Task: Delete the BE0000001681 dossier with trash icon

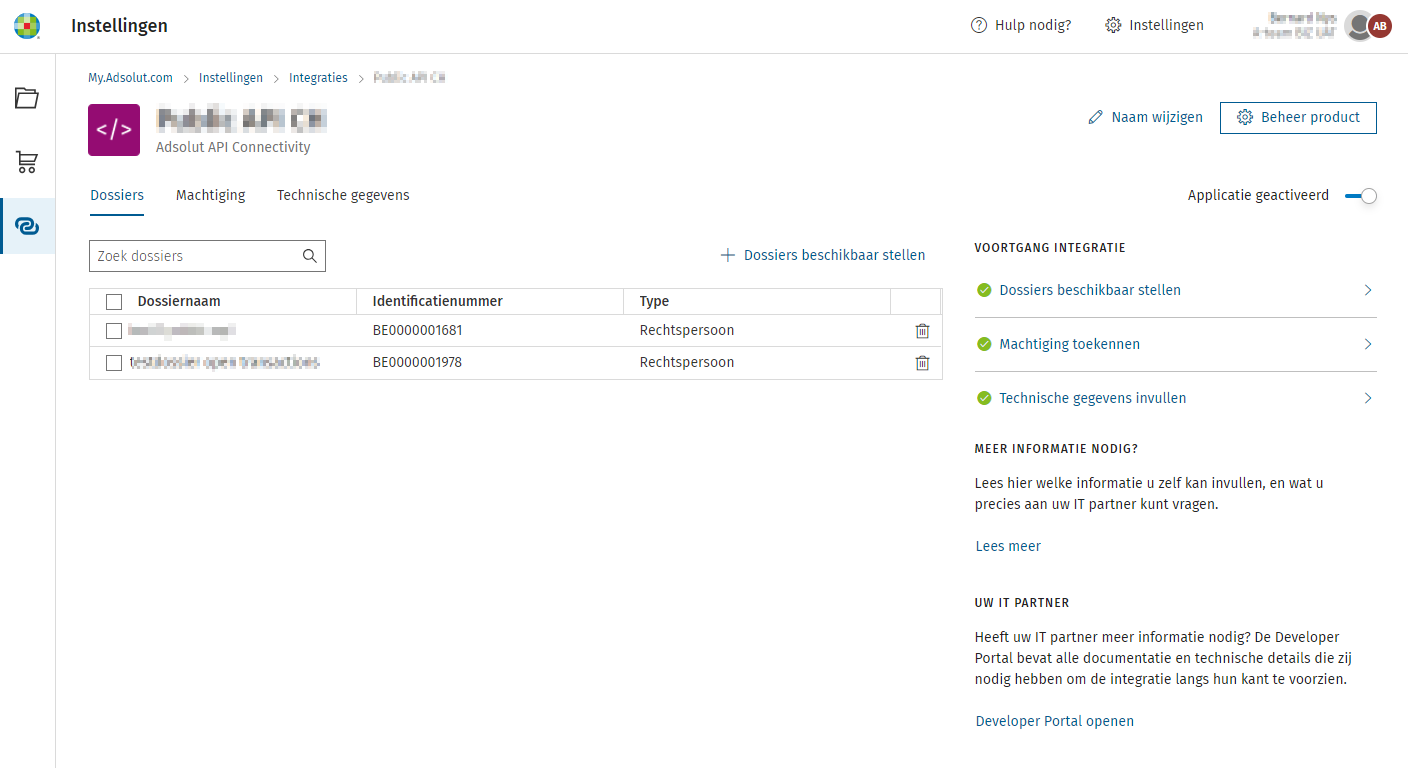Action: click(922, 331)
